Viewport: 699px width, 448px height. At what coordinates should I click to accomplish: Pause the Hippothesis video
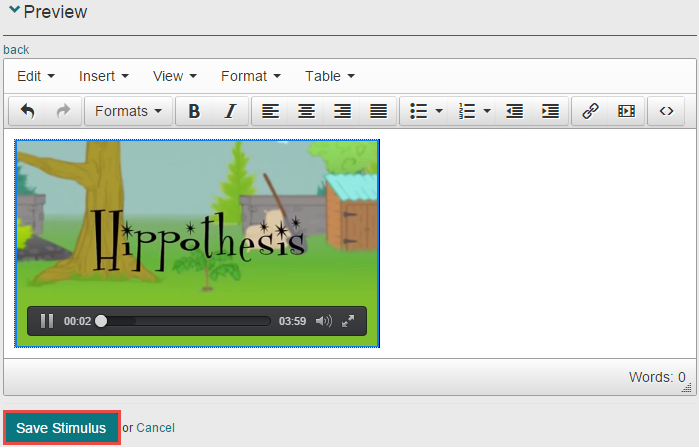click(47, 321)
